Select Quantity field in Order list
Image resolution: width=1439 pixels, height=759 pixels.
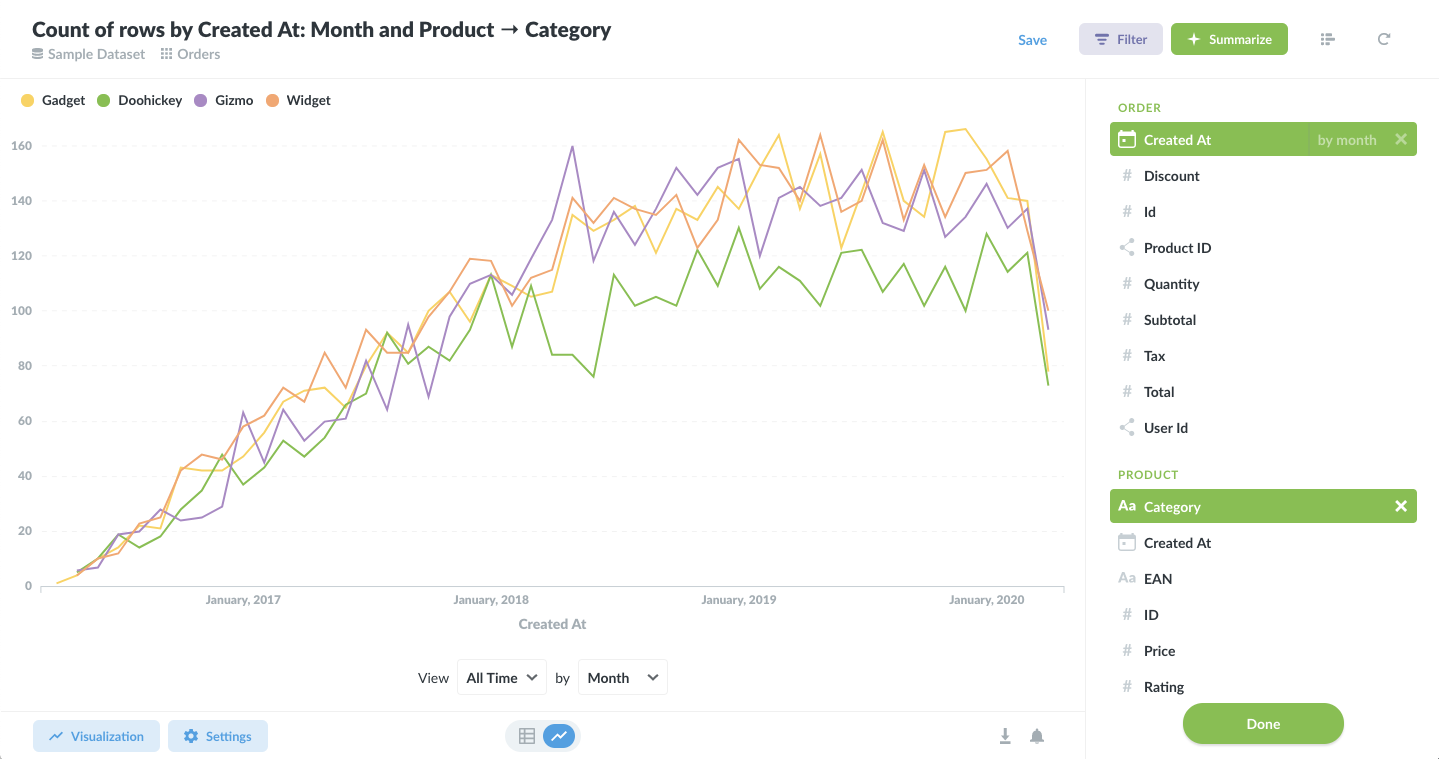coord(1171,284)
